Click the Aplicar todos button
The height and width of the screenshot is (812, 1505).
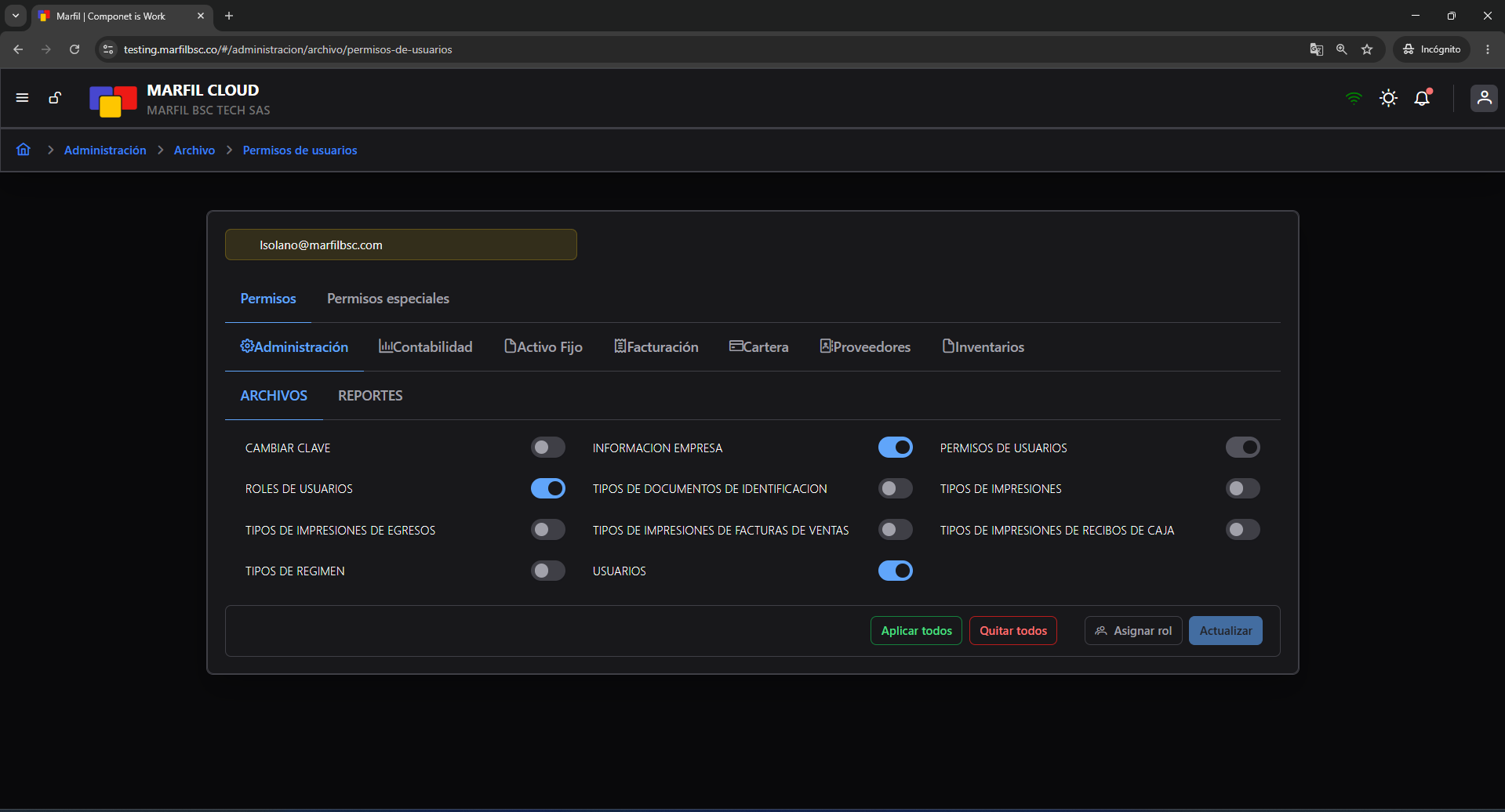(916, 631)
